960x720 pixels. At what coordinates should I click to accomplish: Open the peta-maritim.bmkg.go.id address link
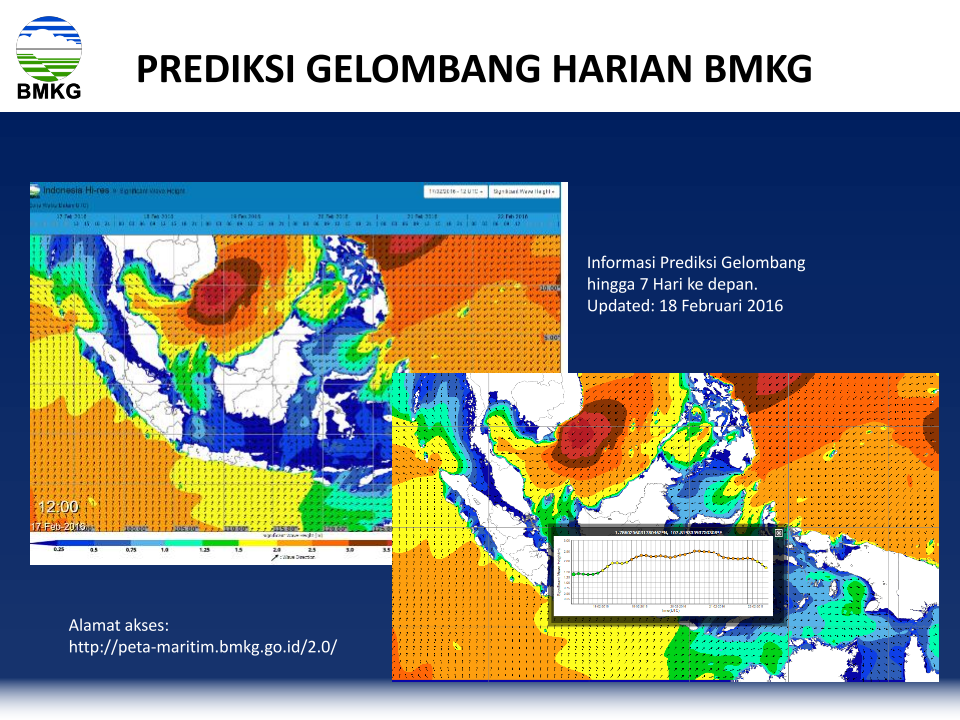pyautogui.click(x=203, y=647)
